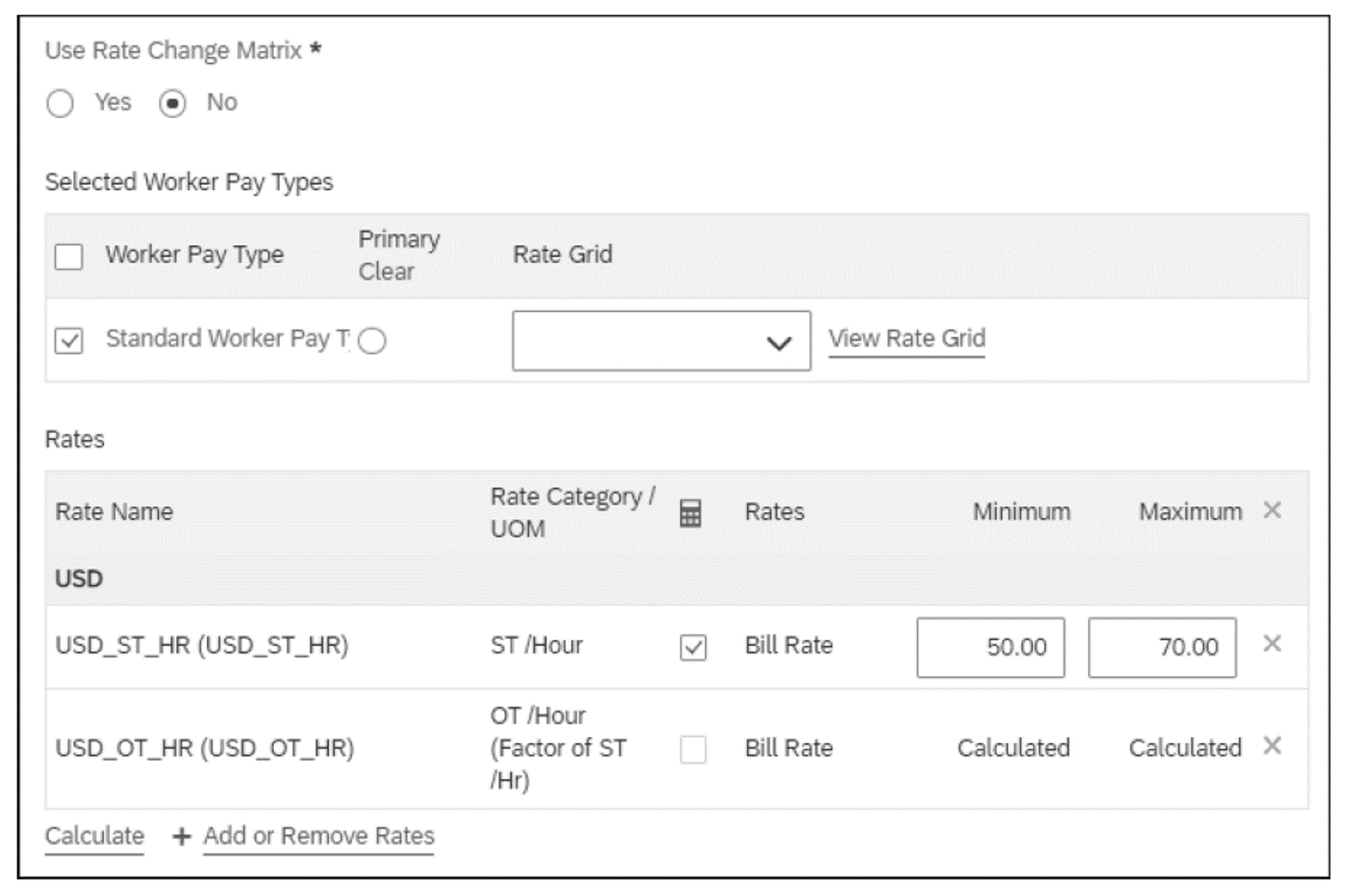Viewport: 1347px width, 896px height.
Task: Click the plus icon before Add or Remove Rates
Action: coord(178,837)
